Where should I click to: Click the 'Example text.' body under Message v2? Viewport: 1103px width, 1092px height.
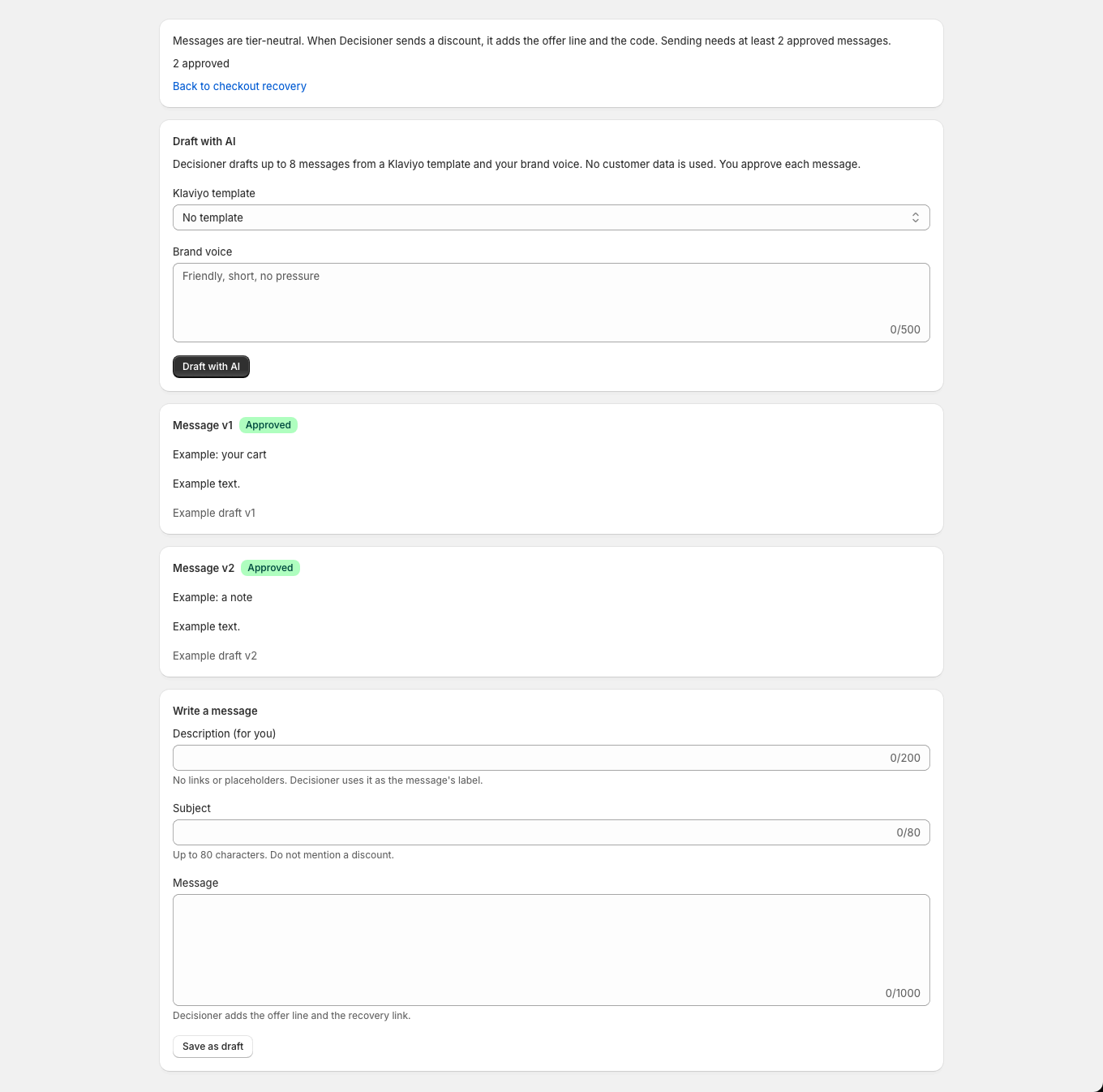coord(206,626)
